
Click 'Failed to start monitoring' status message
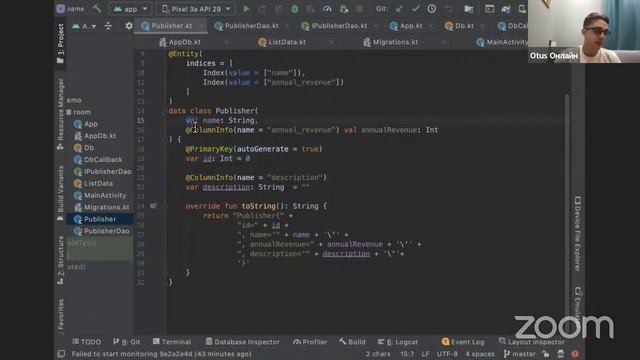coord(162,354)
